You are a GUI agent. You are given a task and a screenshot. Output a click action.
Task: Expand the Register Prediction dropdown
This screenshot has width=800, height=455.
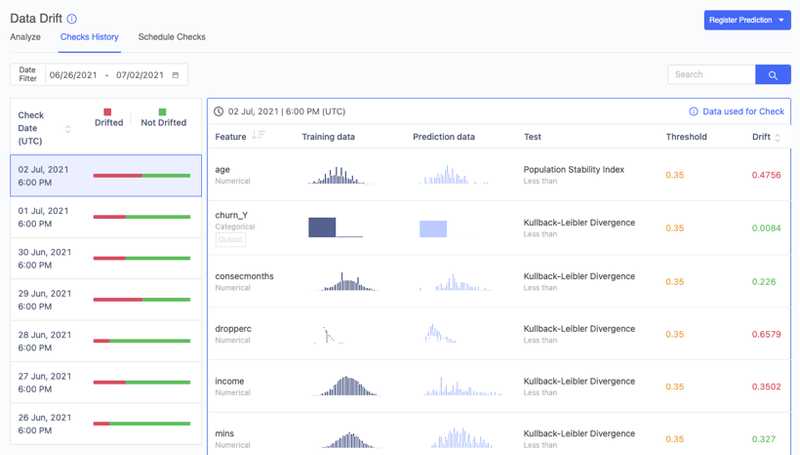point(780,20)
